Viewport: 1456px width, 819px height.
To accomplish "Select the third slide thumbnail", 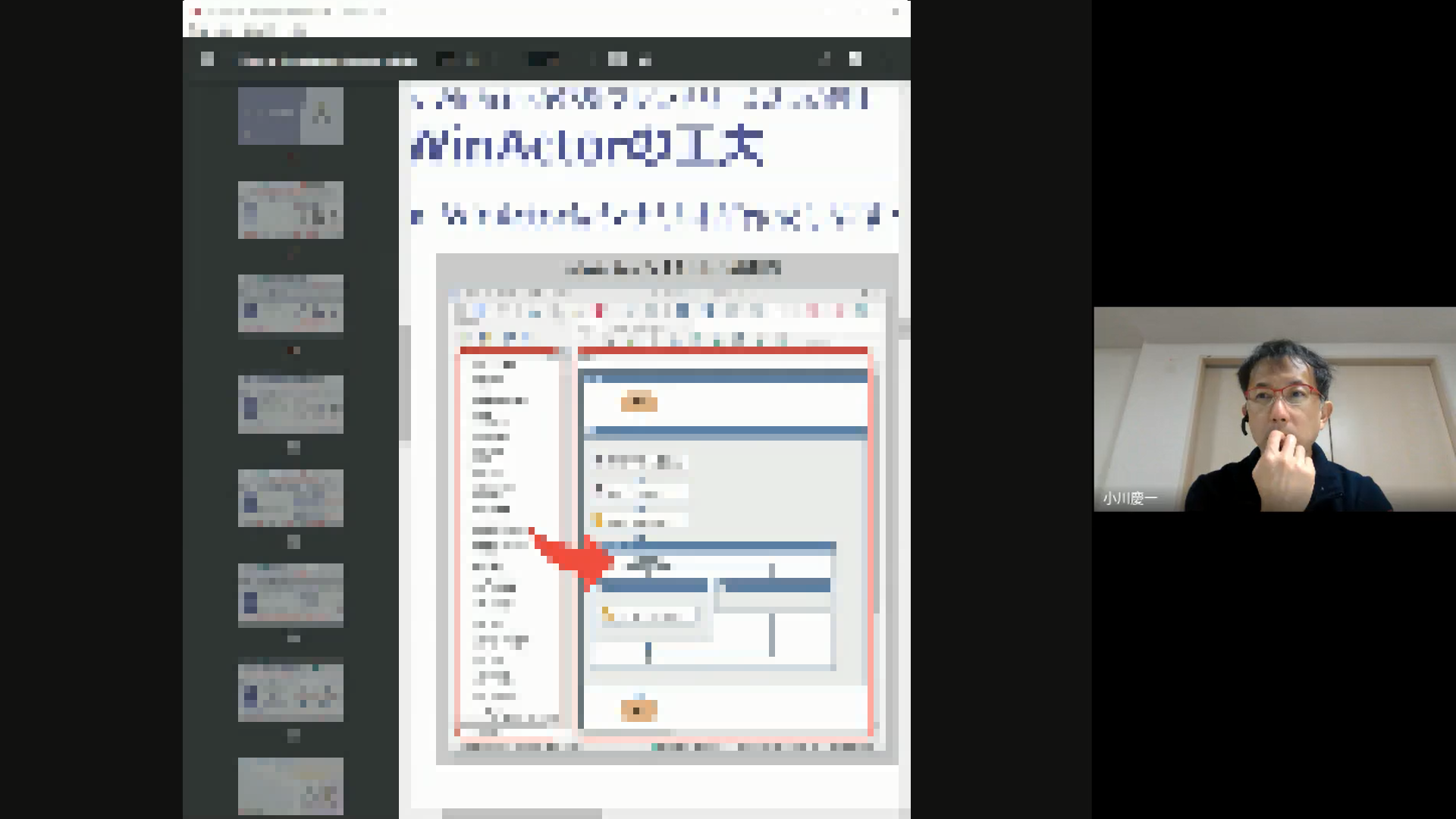I will (x=290, y=303).
